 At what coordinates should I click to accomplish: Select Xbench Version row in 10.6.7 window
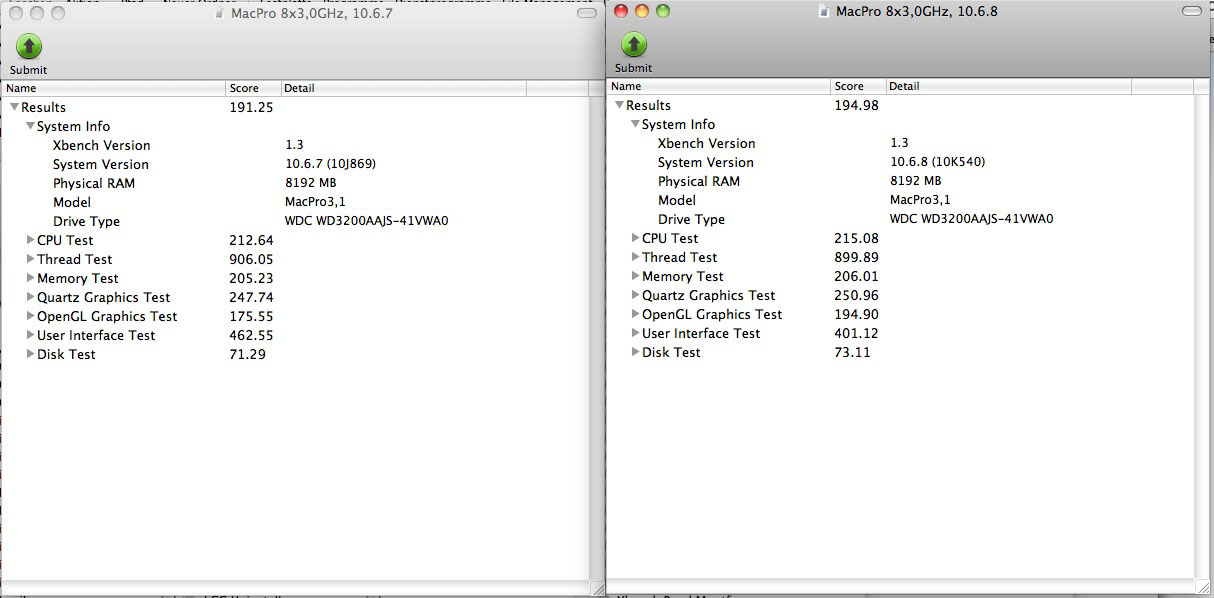tap(294, 145)
